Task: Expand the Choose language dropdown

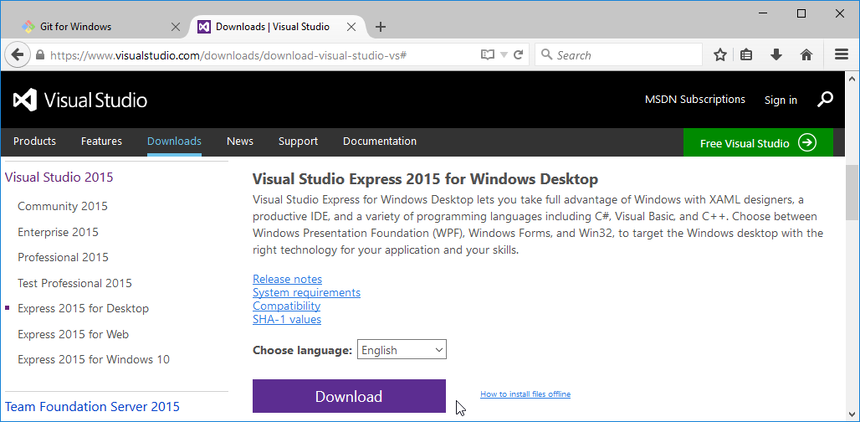Action: point(401,350)
